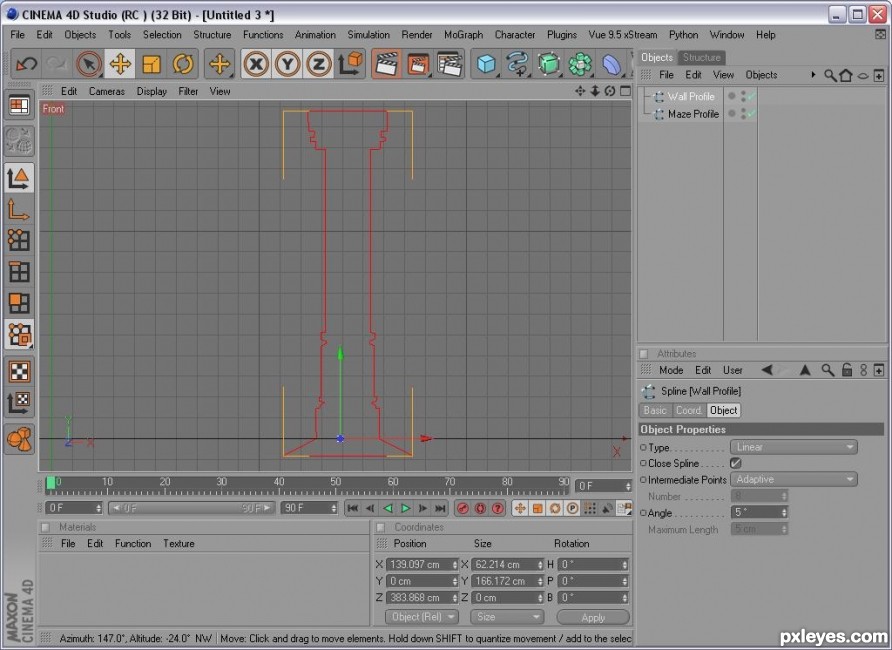Open the viewport Cameras menu

(x=107, y=91)
